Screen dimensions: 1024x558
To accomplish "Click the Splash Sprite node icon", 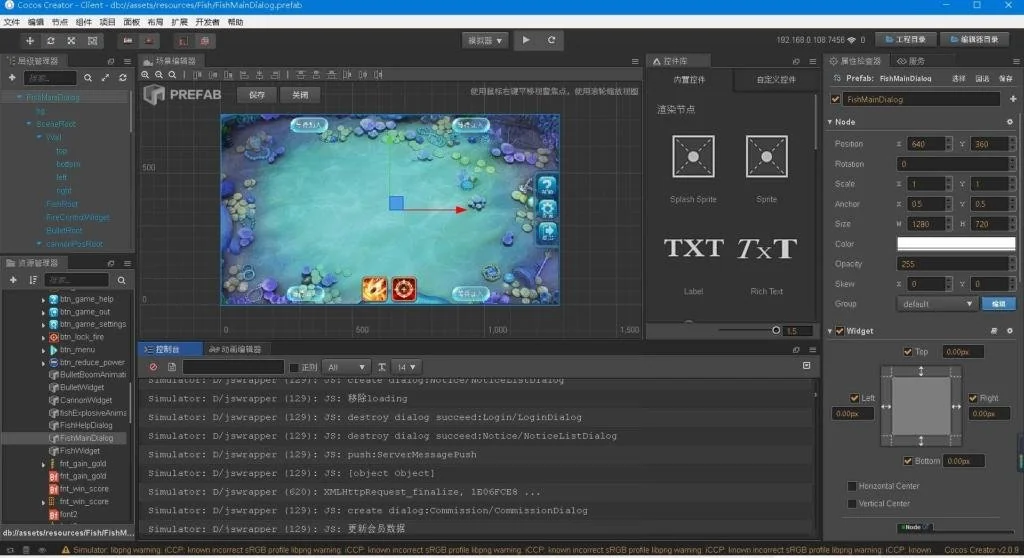I will coord(693,158).
